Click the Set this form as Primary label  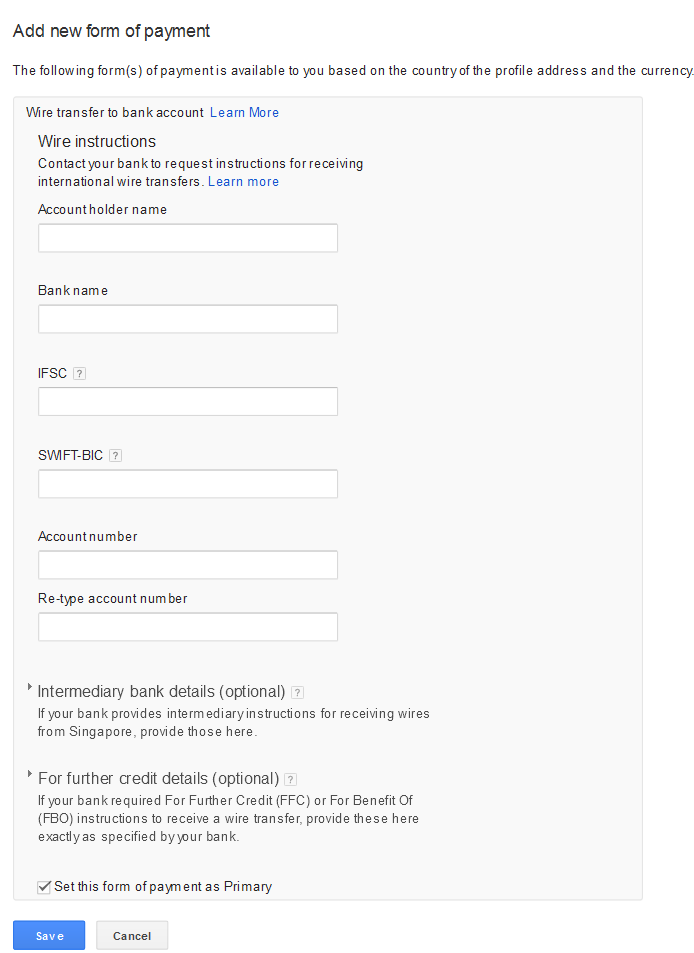point(163,887)
